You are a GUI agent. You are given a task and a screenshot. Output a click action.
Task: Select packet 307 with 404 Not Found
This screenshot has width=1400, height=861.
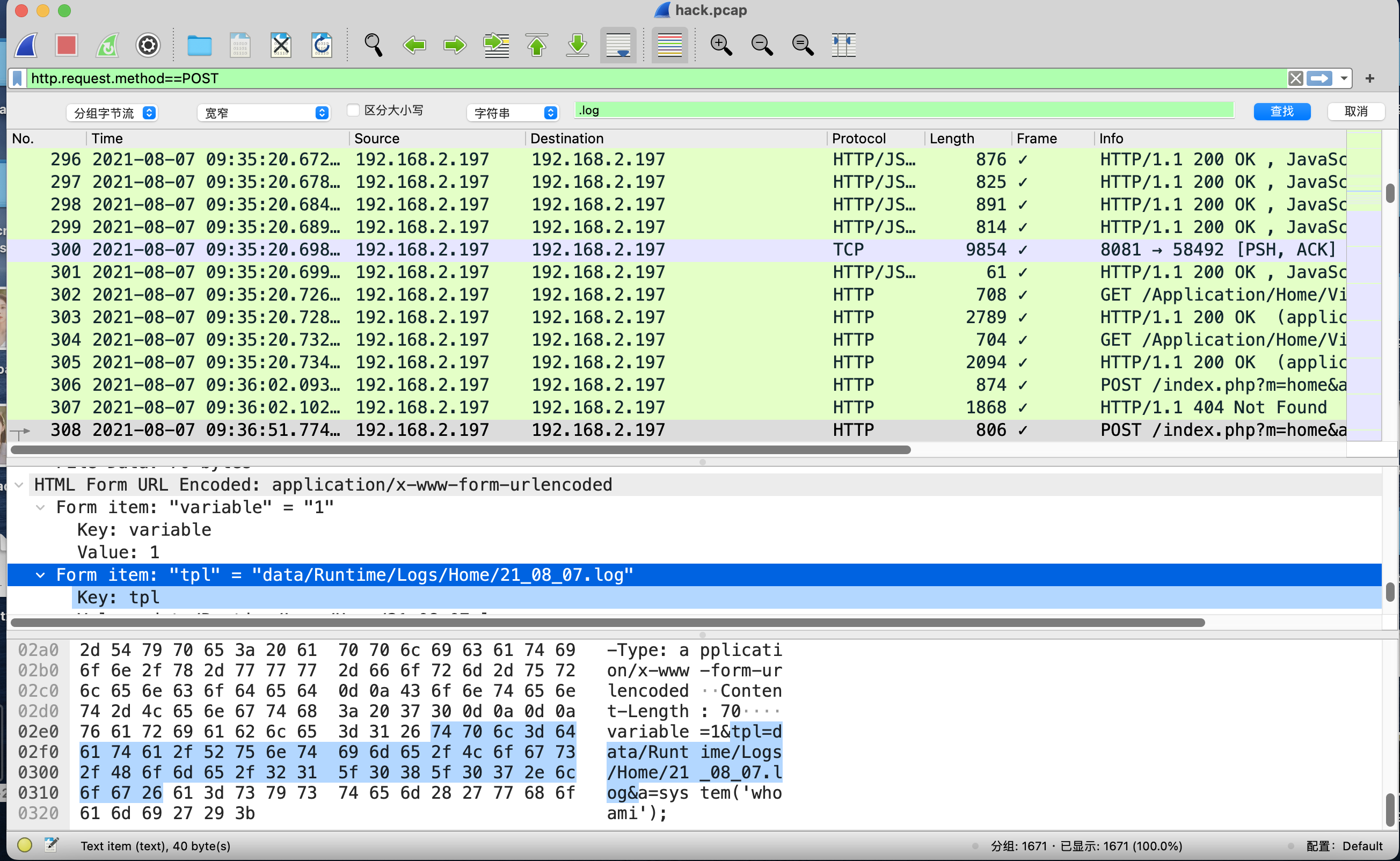click(676, 408)
